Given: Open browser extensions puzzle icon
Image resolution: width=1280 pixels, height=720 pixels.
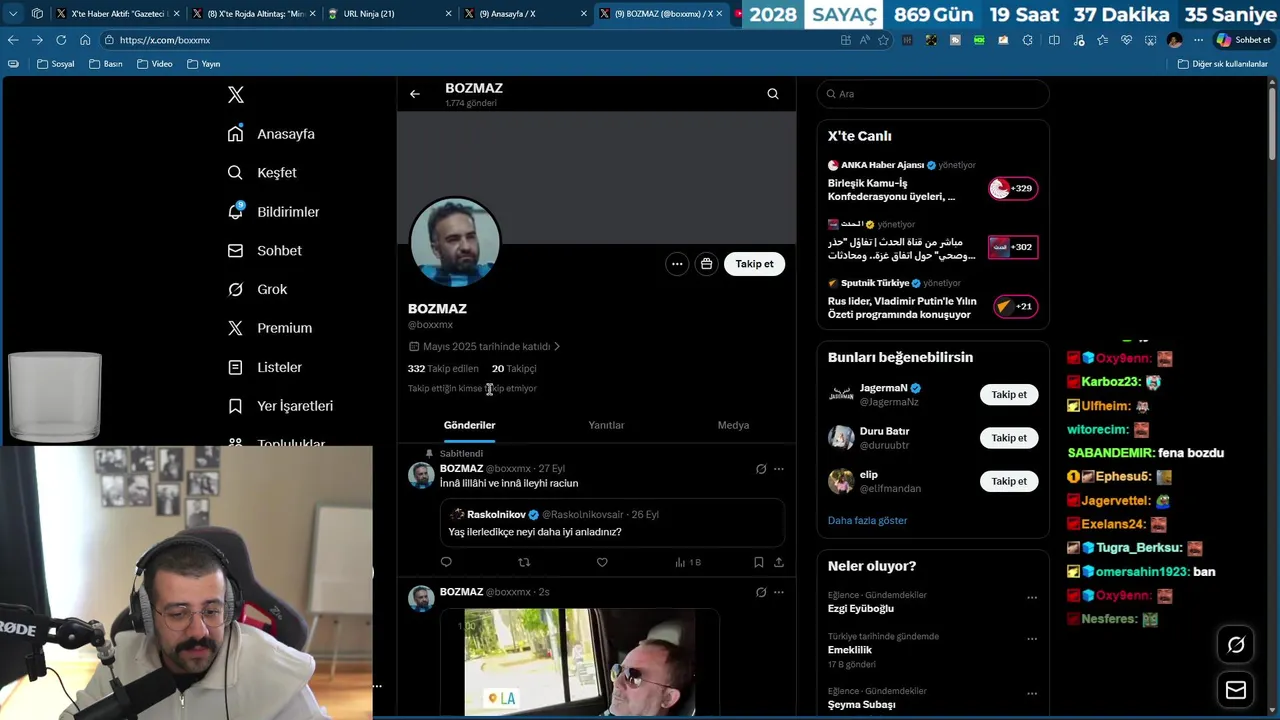Looking at the screenshot, I should click(x=1028, y=40).
